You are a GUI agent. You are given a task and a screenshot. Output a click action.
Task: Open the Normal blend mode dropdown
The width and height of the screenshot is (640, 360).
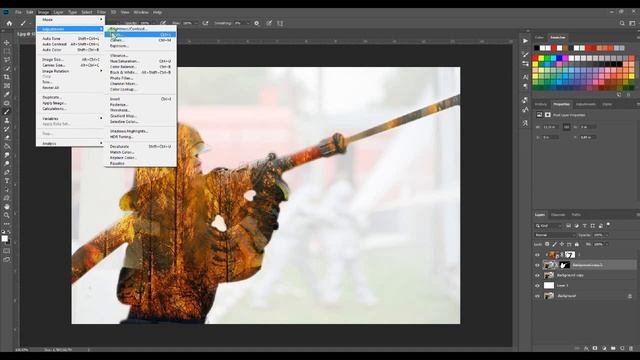pyautogui.click(x=555, y=235)
